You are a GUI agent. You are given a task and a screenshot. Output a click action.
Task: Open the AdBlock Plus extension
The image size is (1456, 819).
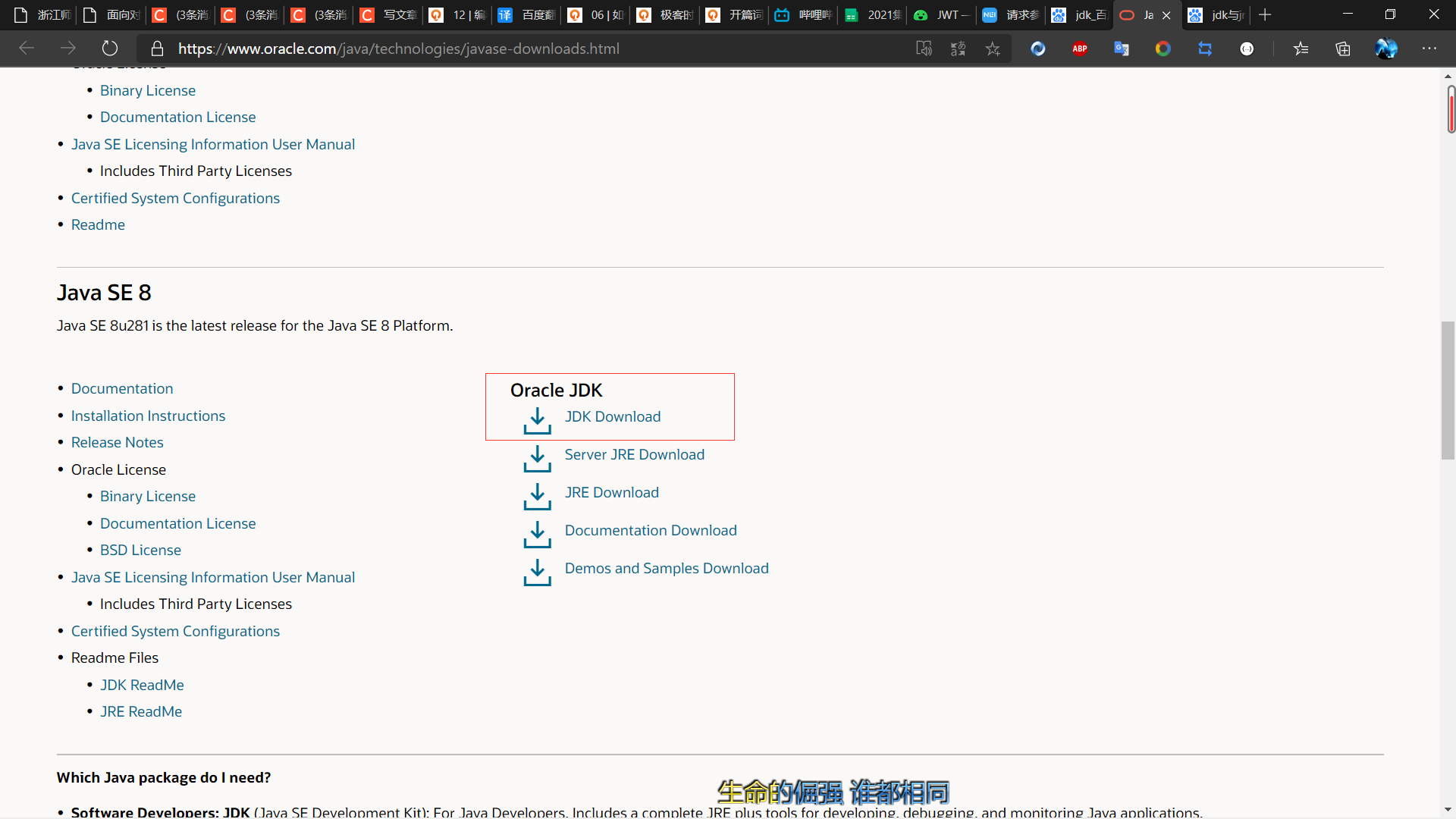coord(1080,49)
